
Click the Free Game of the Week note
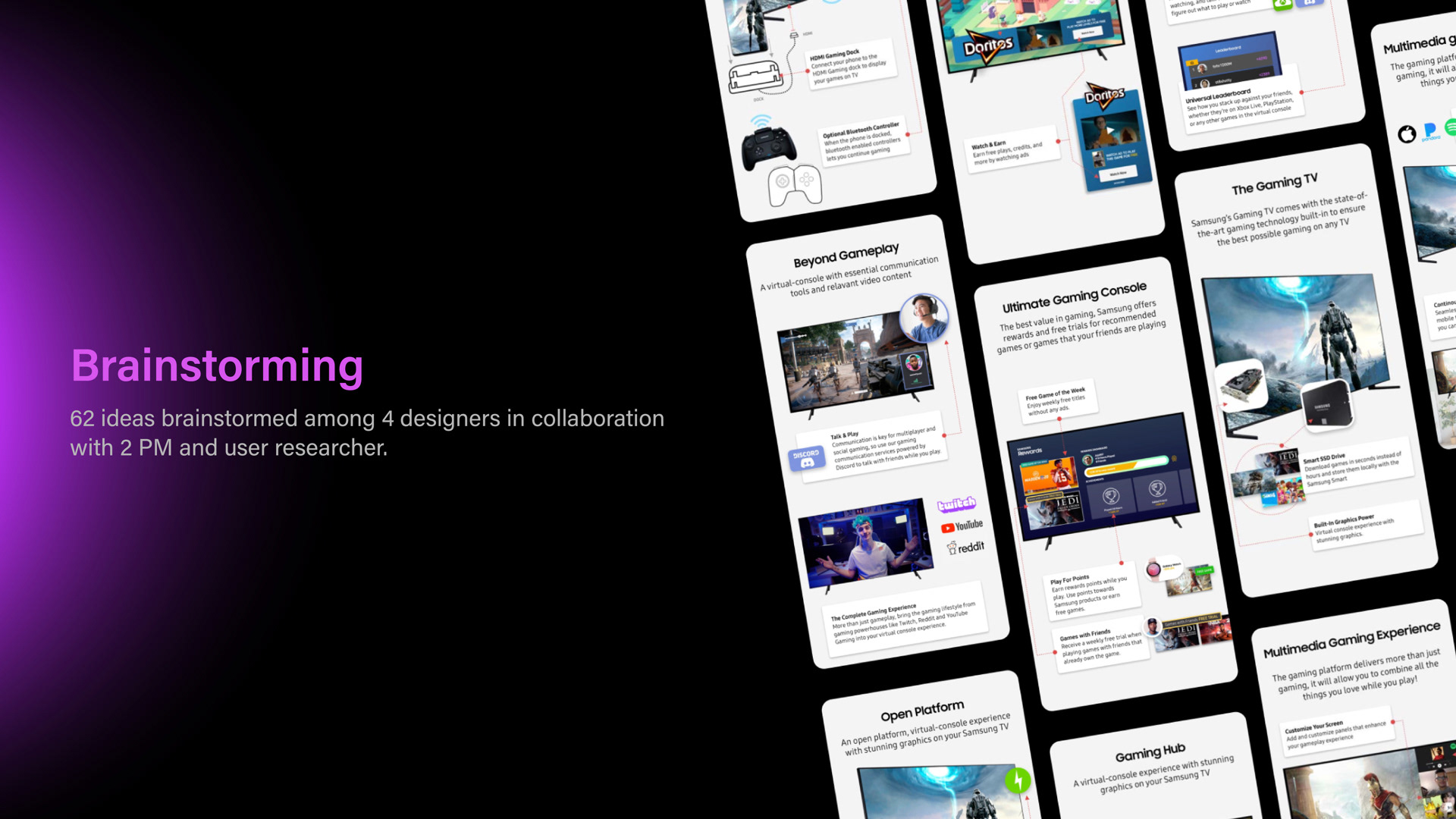point(1057,402)
